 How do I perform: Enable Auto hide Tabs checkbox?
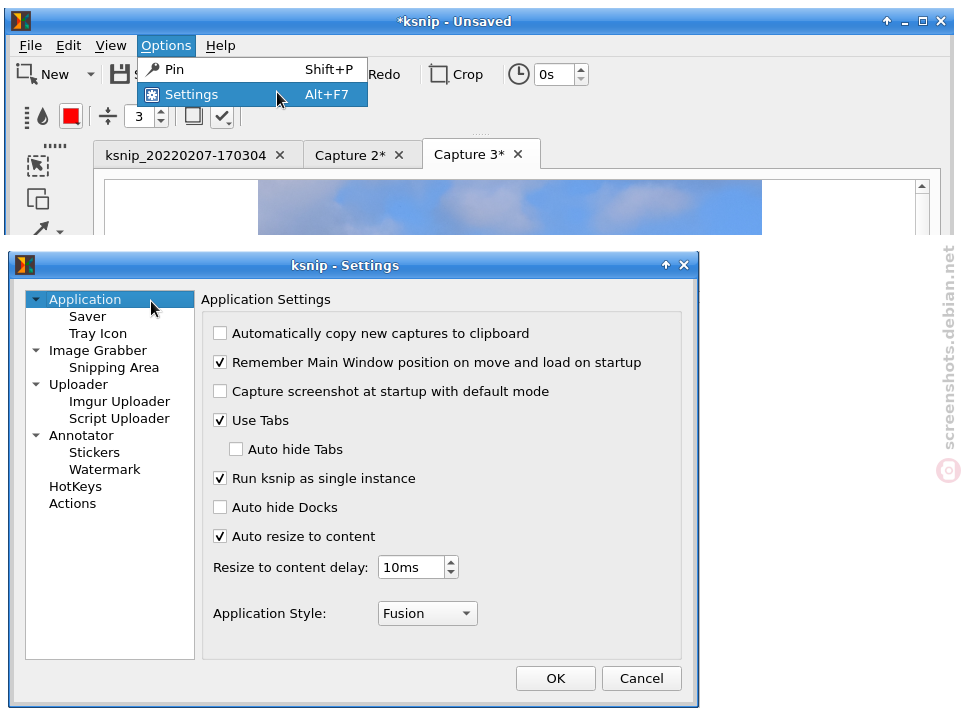pos(236,449)
